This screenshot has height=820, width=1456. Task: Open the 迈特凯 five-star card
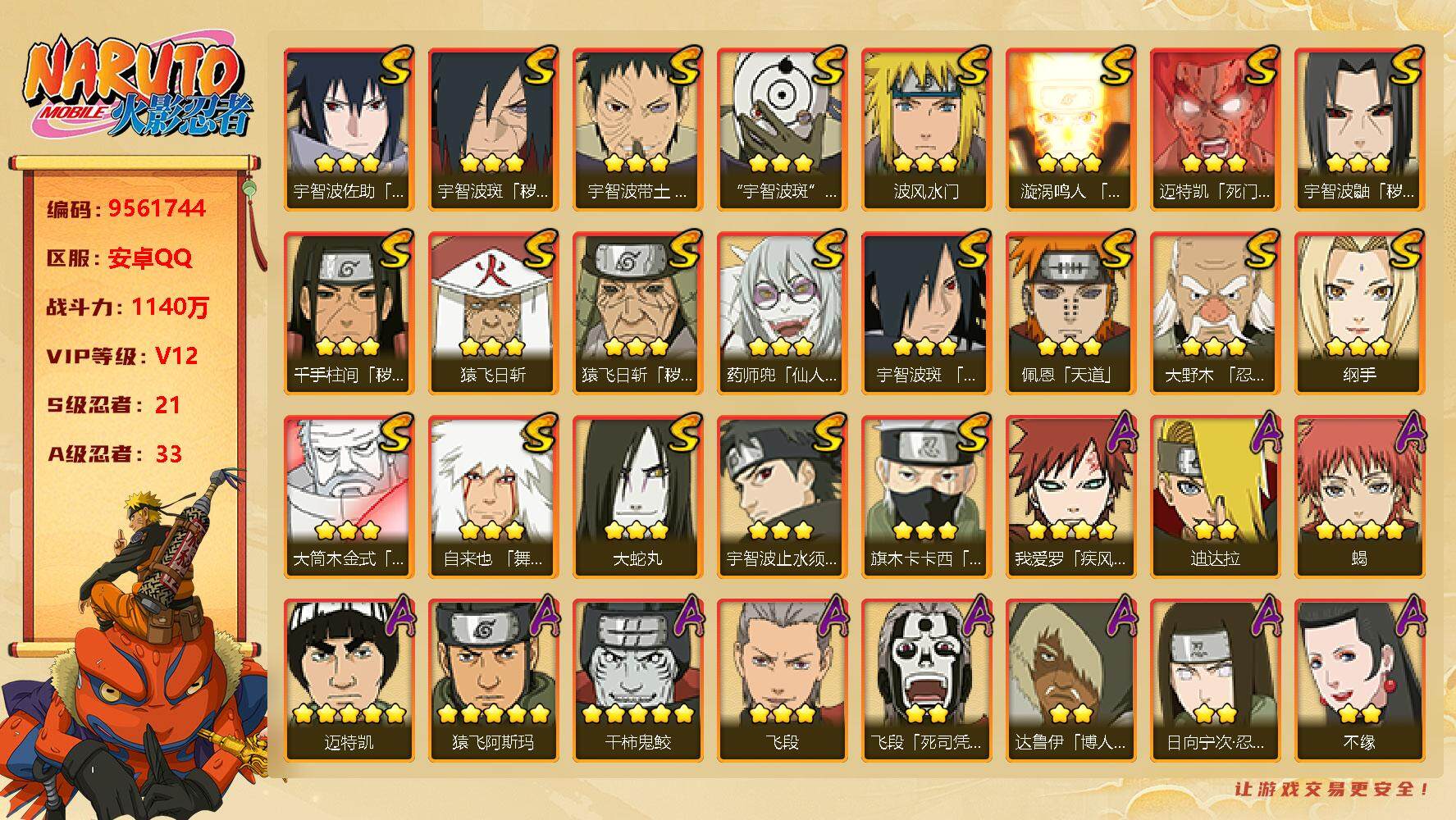pyautogui.click(x=349, y=680)
